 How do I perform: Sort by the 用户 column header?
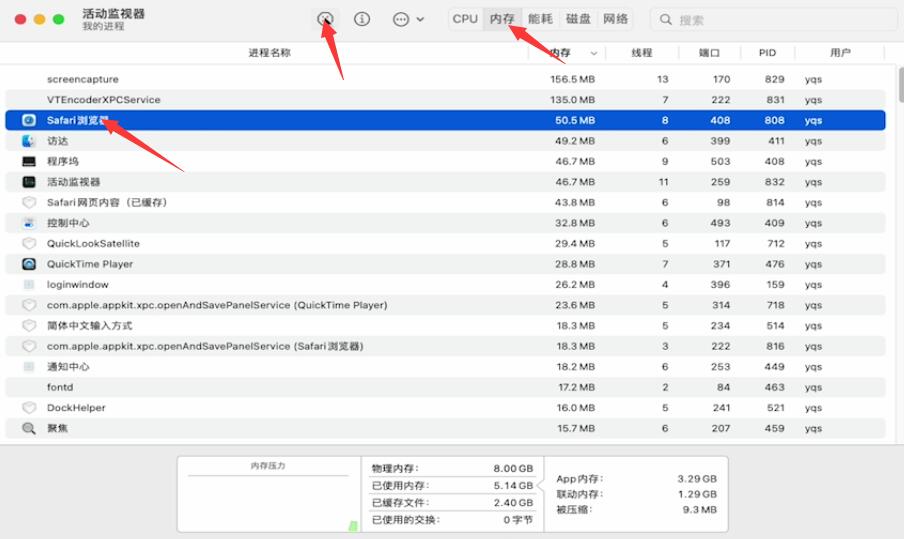[x=840, y=52]
